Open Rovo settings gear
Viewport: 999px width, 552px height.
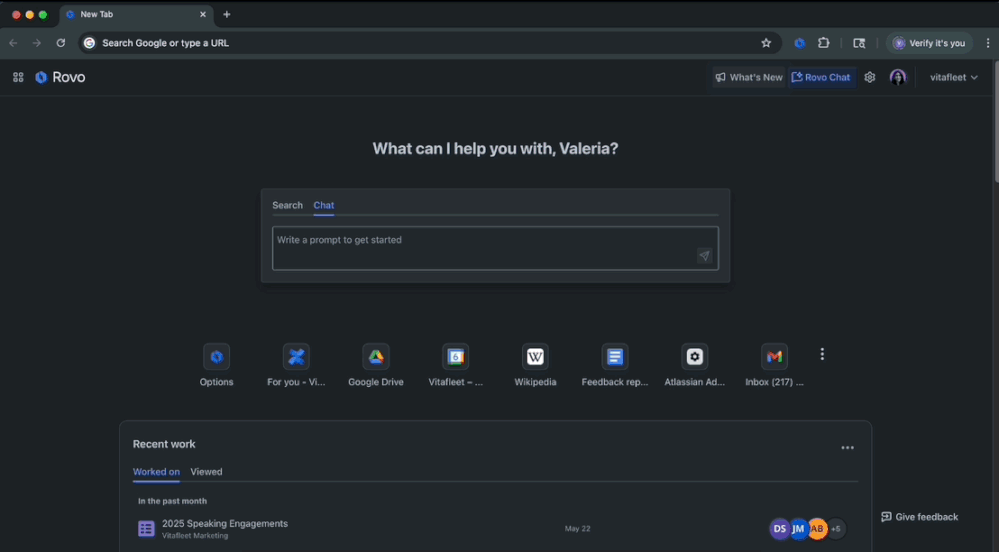pyautogui.click(x=870, y=77)
